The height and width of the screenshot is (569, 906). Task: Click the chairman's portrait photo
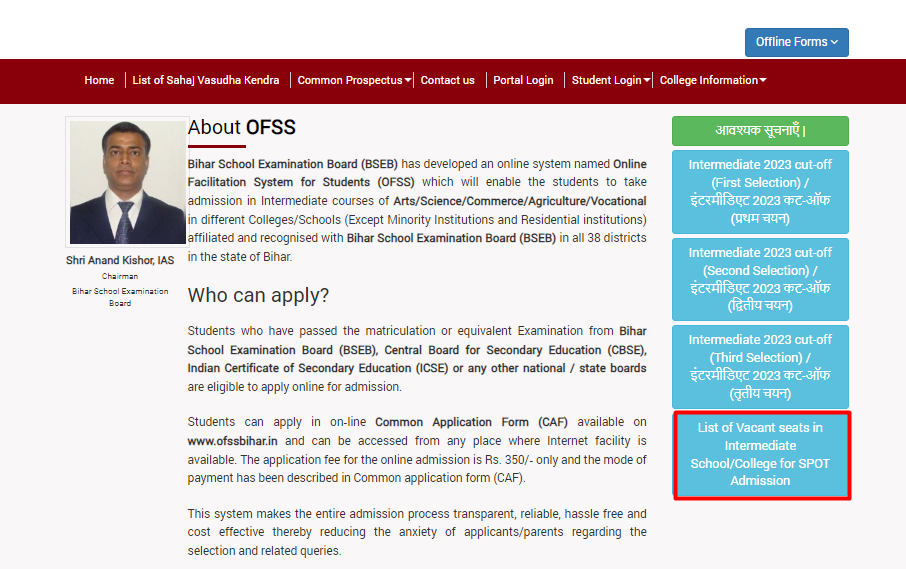point(128,182)
